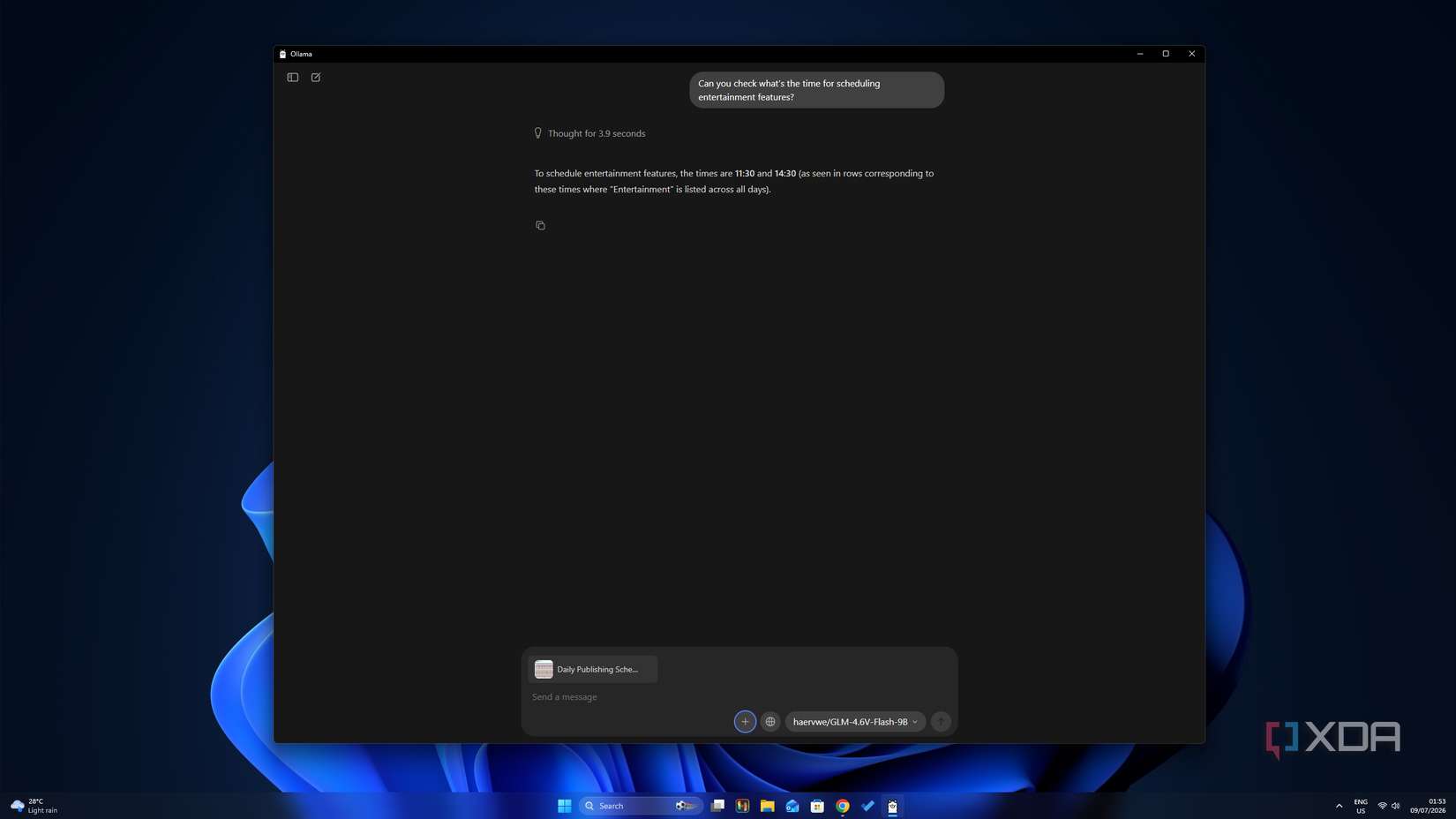Expand the 'Thought for 3.9 seconds' reasoning
This screenshot has height=819, width=1456.
point(589,133)
